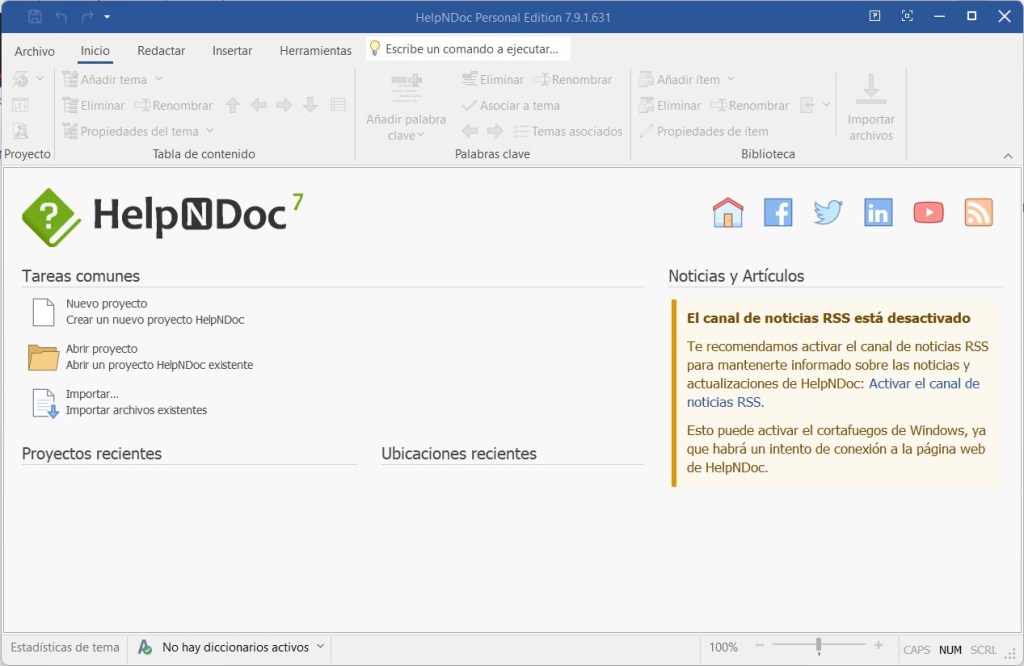
Task: Collapse the ribbon with the chevron arrow
Action: point(1007,156)
